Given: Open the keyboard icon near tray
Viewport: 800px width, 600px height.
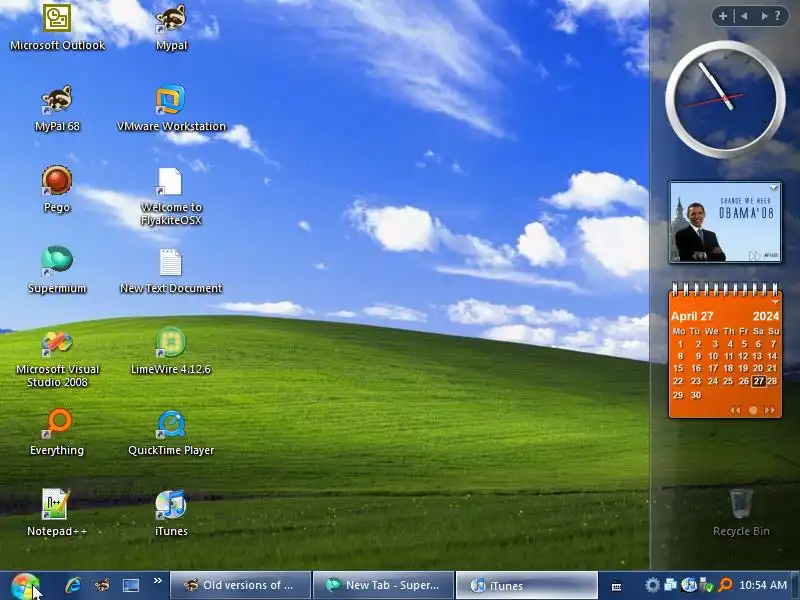Looking at the screenshot, I should 616,587.
